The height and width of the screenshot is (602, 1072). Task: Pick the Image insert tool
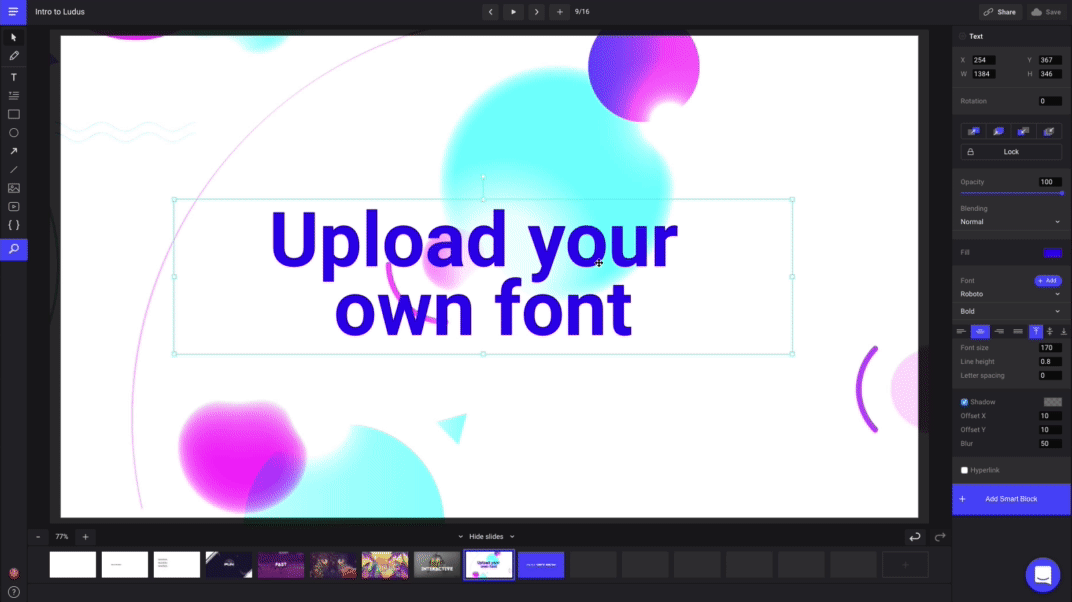tap(14, 188)
